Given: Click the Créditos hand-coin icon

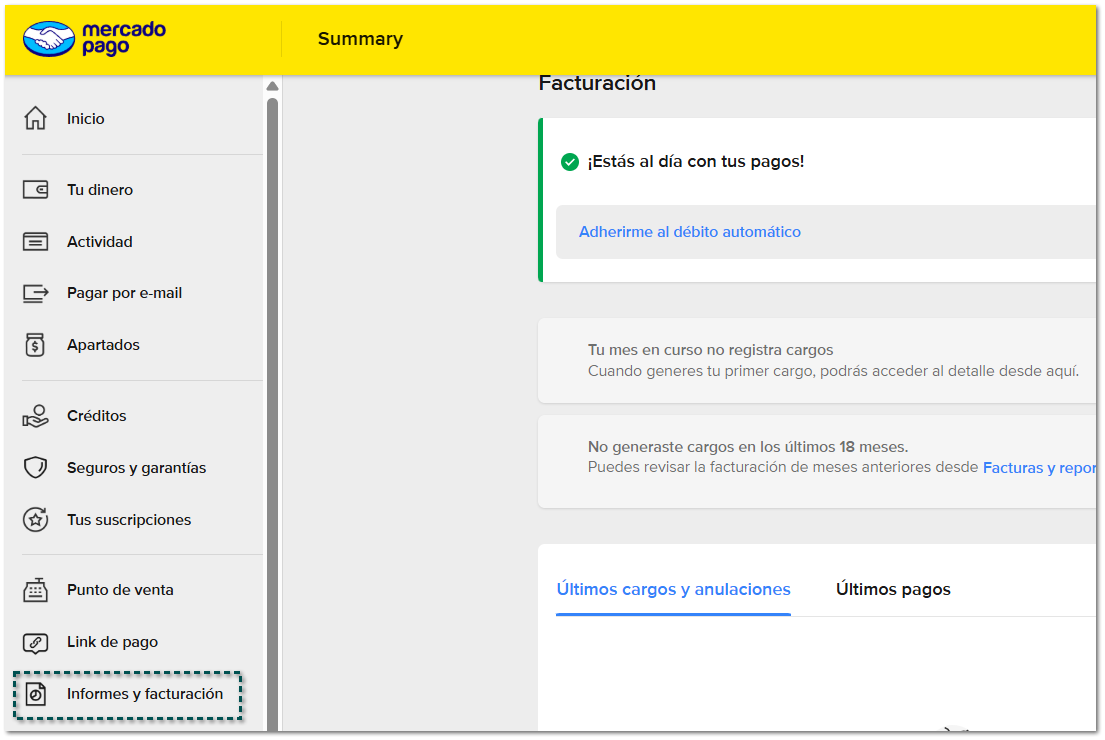Looking at the screenshot, I should pos(35,416).
